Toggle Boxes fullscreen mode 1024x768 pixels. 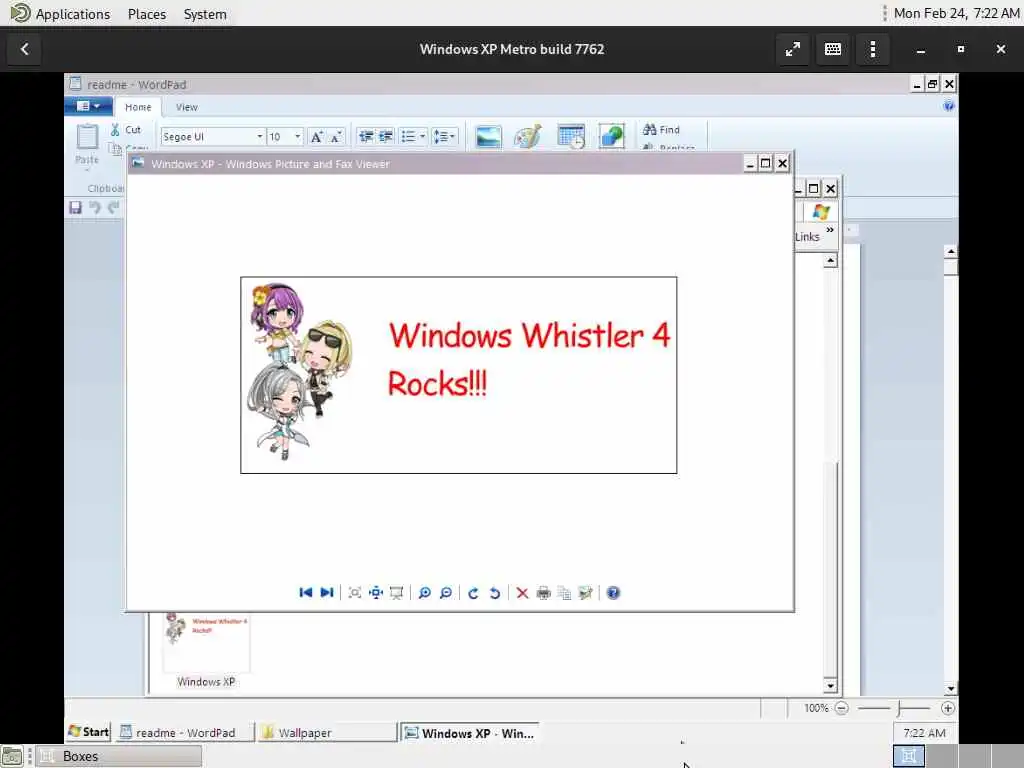(792, 49)
